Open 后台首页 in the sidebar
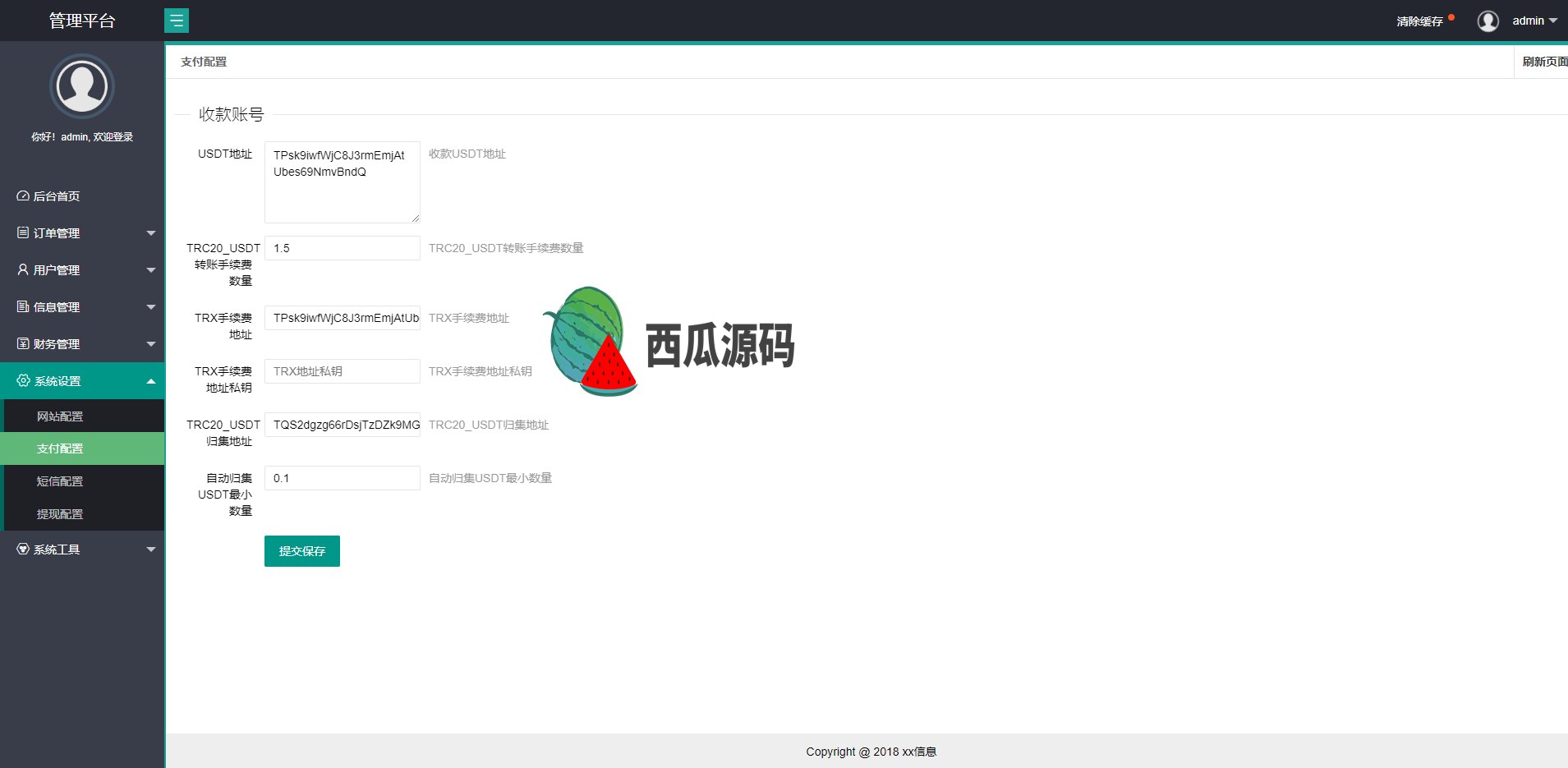Image resolution: width=1568 pixels, height=768 pixels. (82, 195)
